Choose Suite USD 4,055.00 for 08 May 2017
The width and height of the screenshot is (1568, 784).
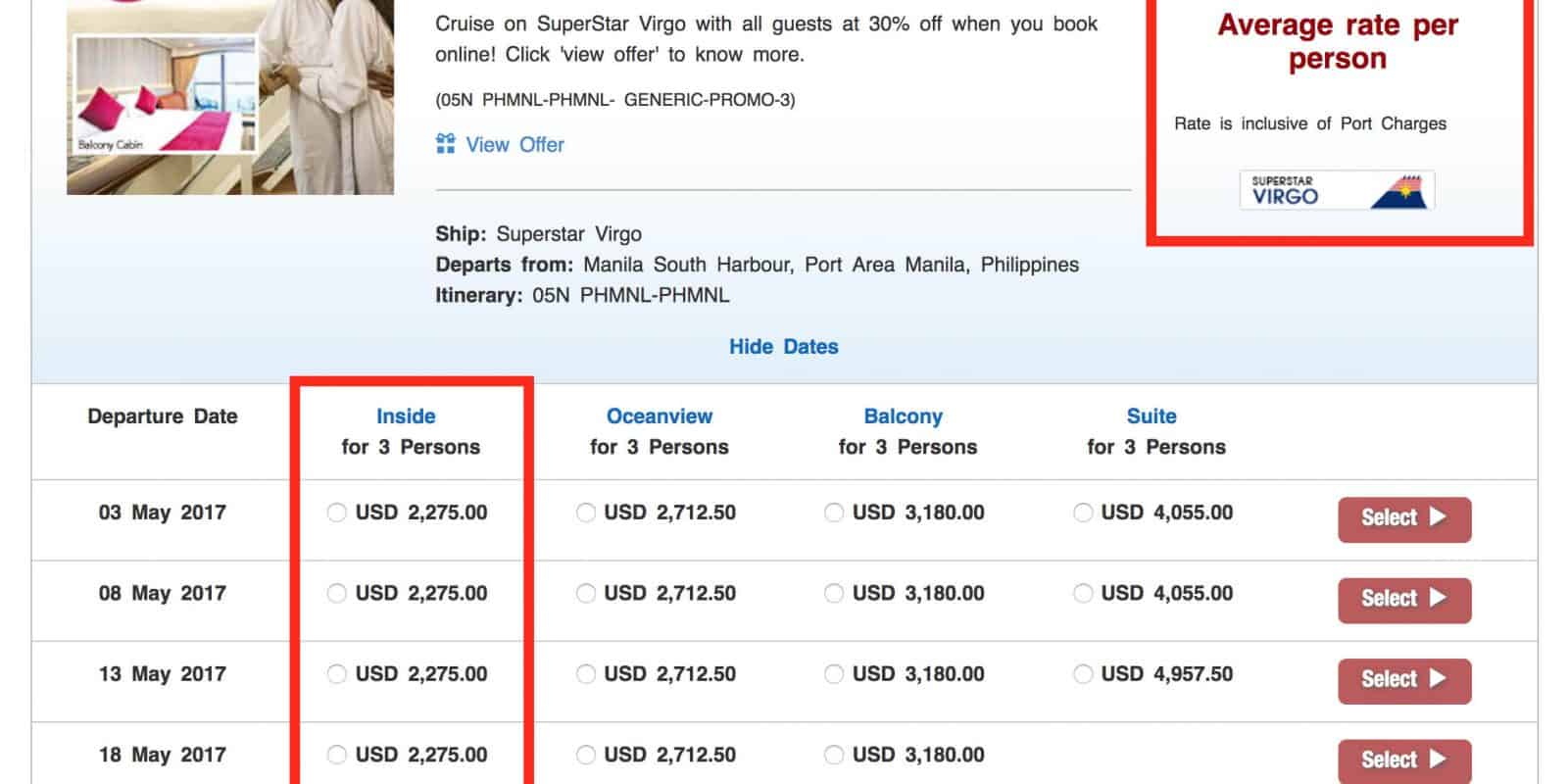click(x=1083, y=594)
